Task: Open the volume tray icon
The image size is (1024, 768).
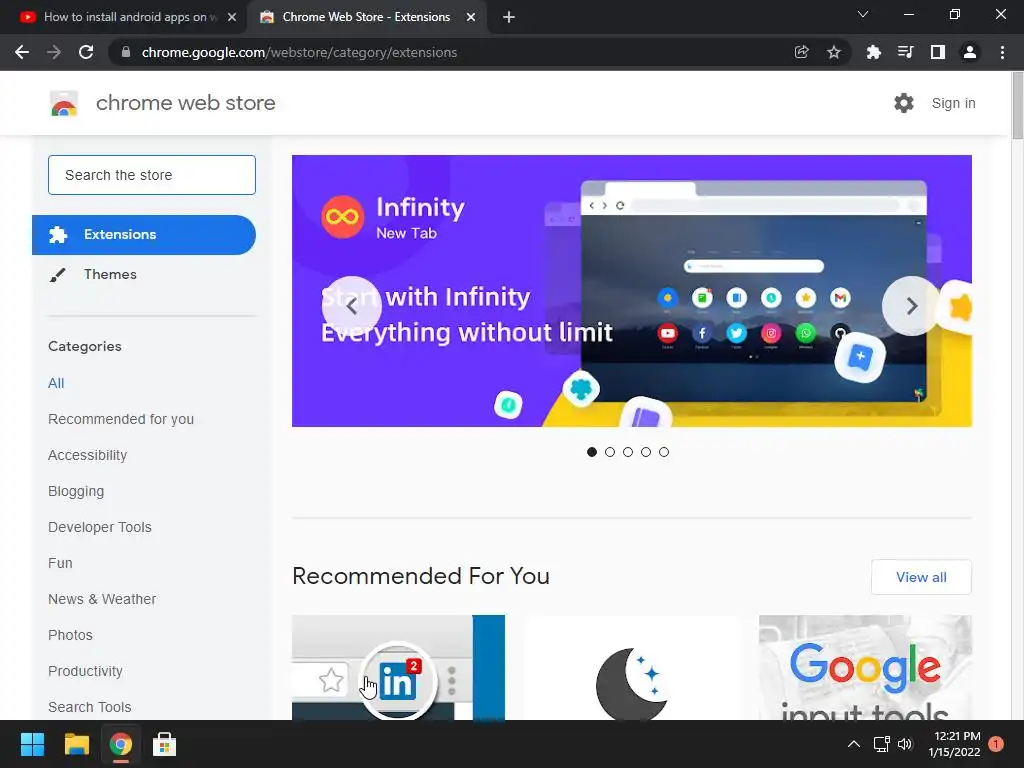Action: 905,744
